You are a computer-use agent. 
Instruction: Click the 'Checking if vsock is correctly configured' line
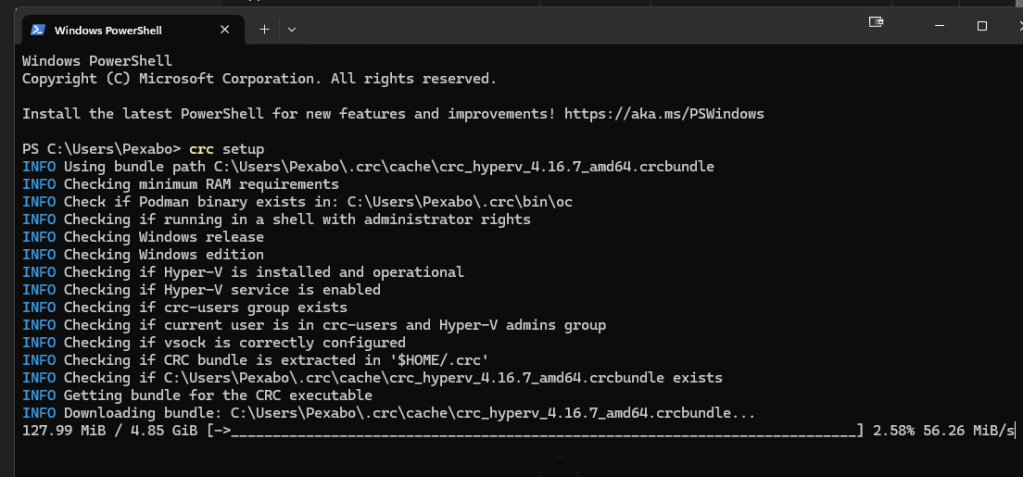(214, 343)
